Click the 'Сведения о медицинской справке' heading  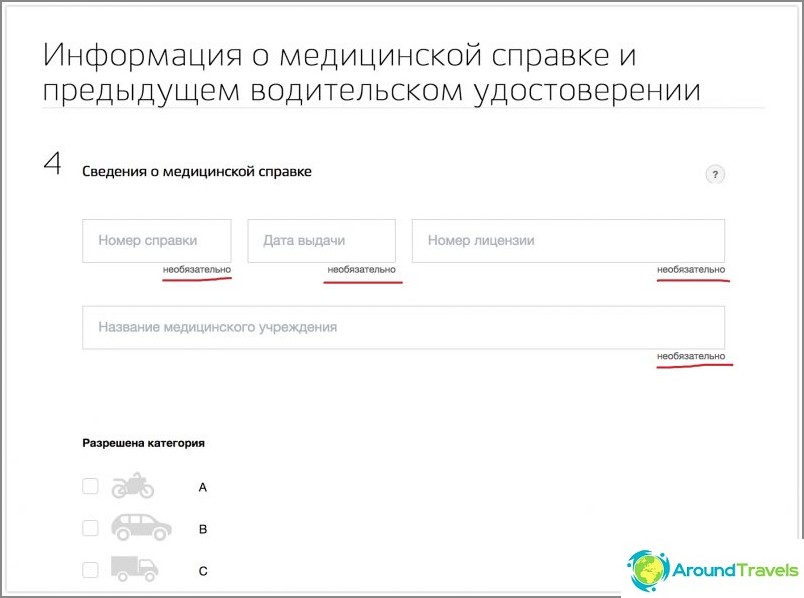(x=197, y=171)
